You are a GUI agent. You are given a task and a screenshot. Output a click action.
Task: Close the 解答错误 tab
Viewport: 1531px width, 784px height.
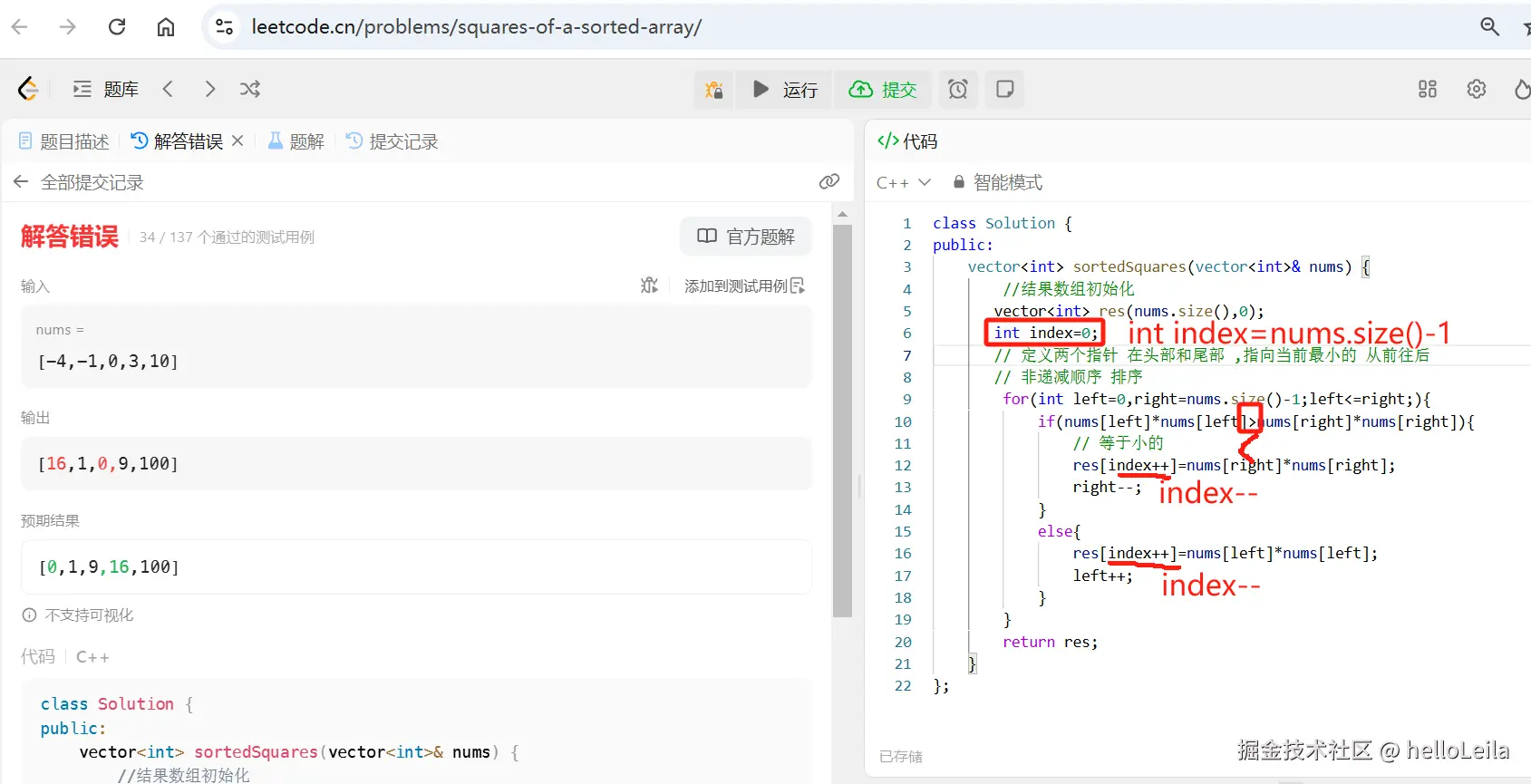(x=237, y=140)
